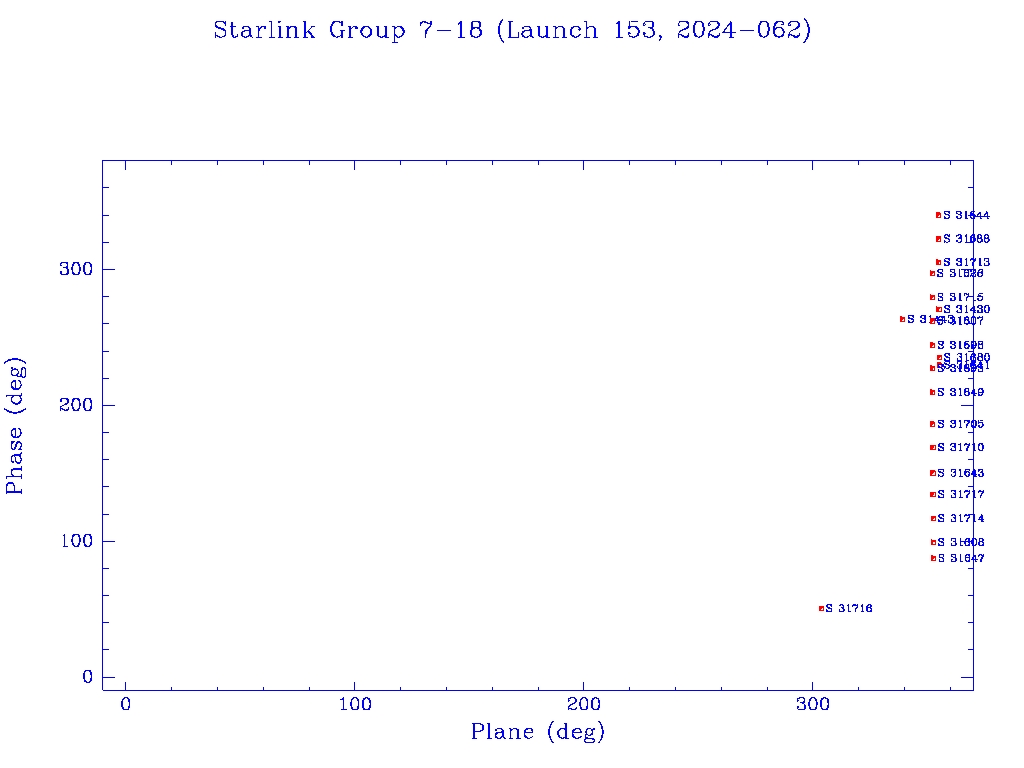Click the 100 tick label on Plane axis
This screenshot has width=1024, height=768.
pyautogui.click(x=355, y=704)
